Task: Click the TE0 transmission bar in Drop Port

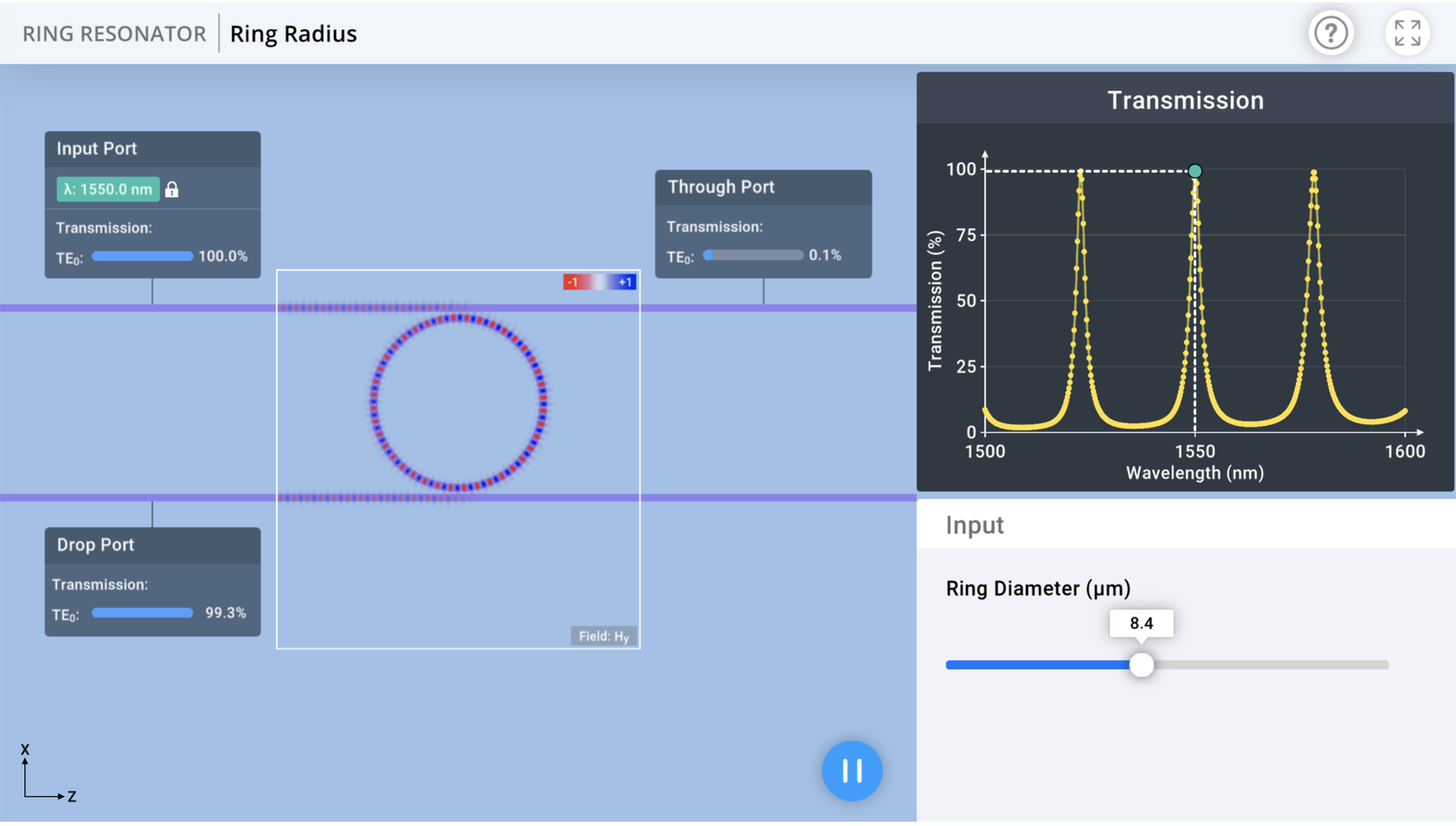Action: pos(142,612)
